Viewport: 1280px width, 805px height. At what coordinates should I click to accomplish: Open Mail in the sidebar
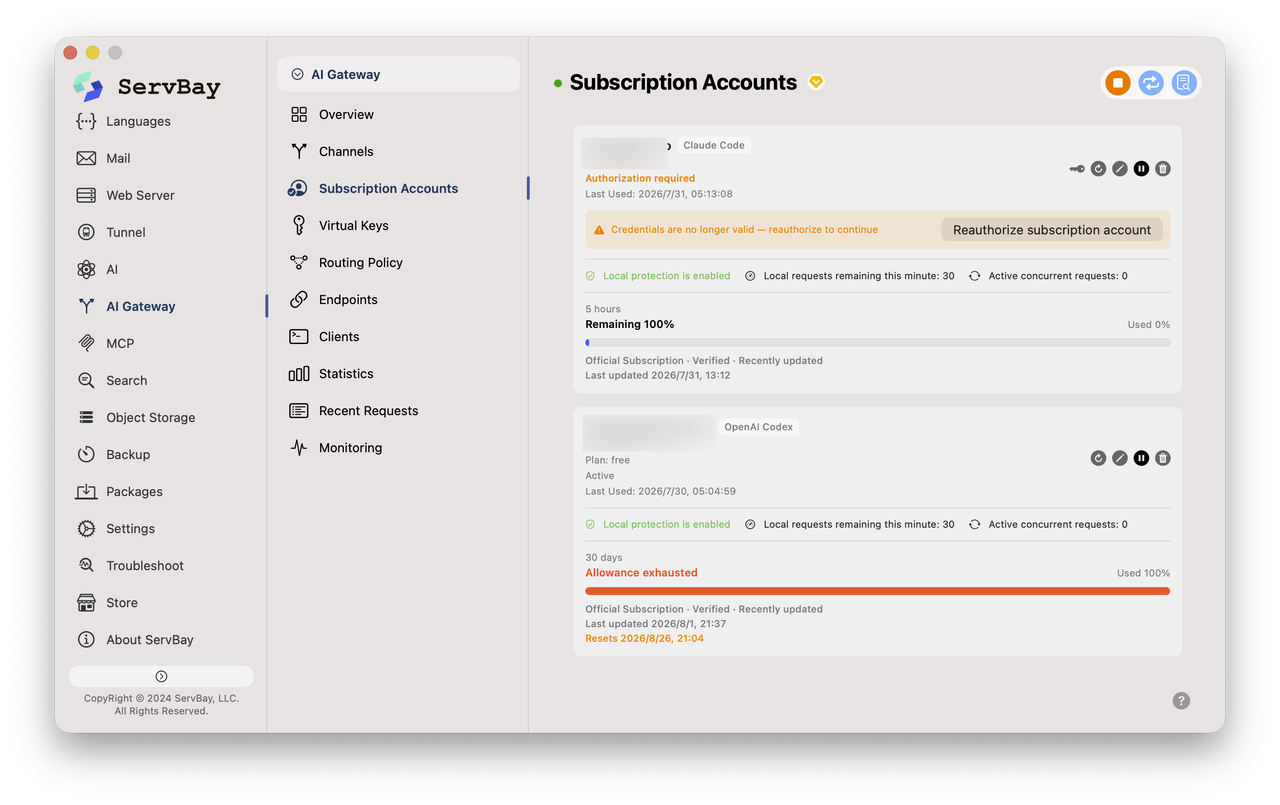(119, 158)
